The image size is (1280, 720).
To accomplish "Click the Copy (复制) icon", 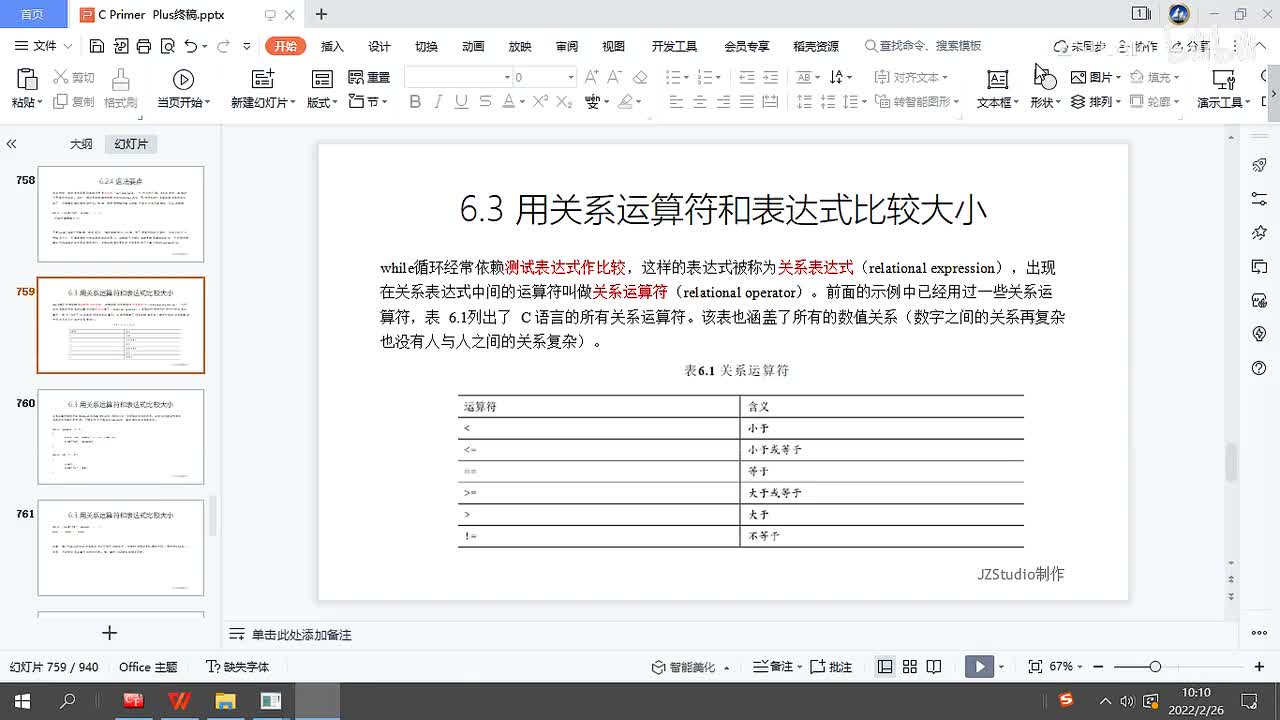I will point(60,102).
